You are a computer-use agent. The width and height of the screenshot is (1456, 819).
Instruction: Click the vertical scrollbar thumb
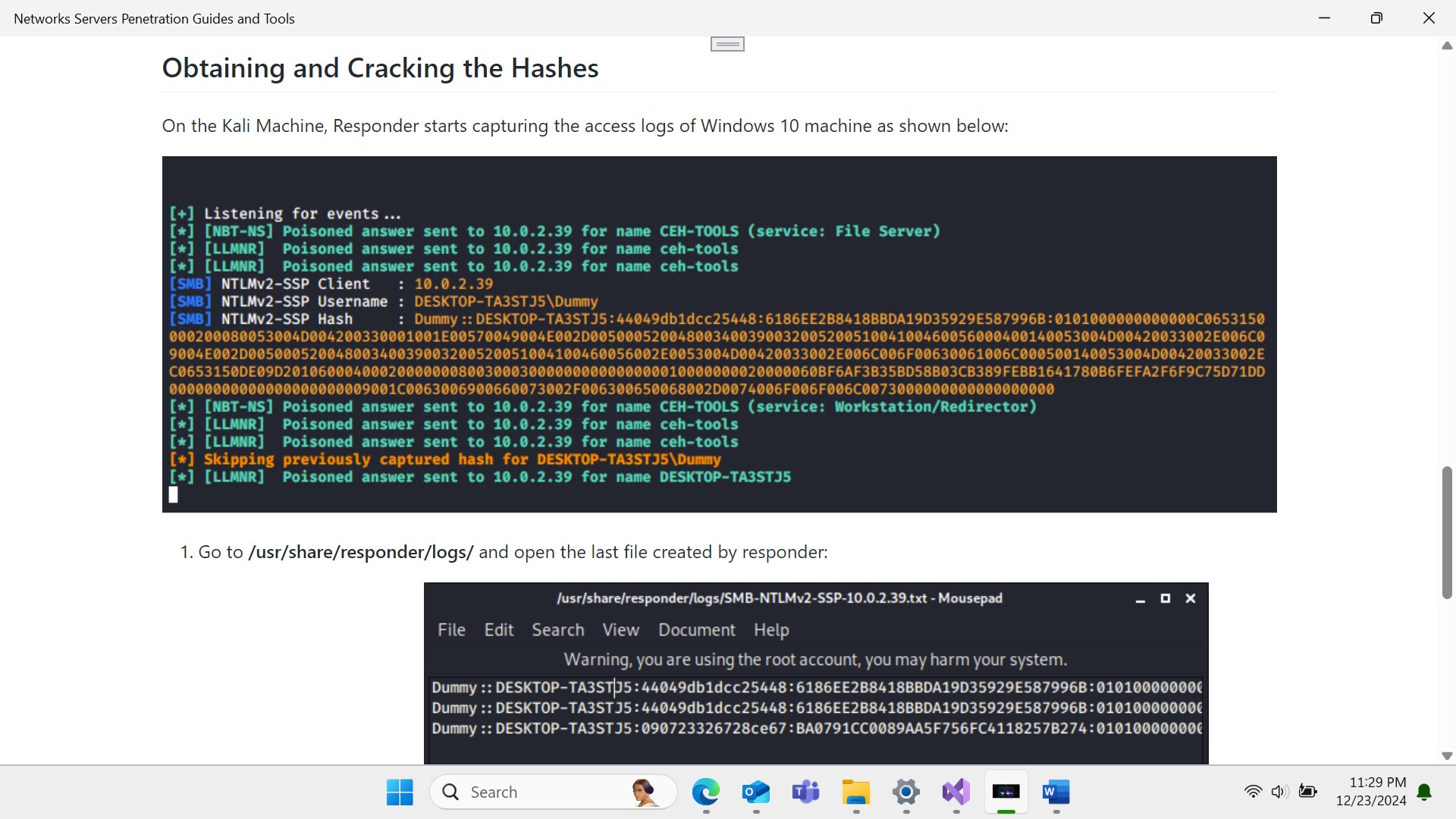(x=1447, y=532)
